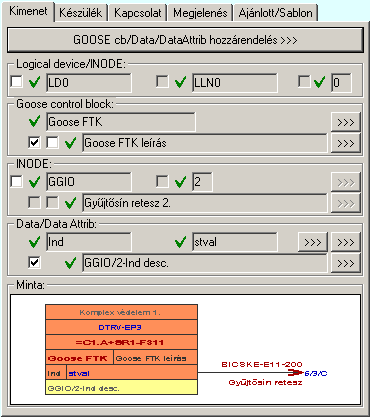Click red connector arrow symbol in Minta preview
The height and width of the screenshot is (417, 370).
(295, 373)
